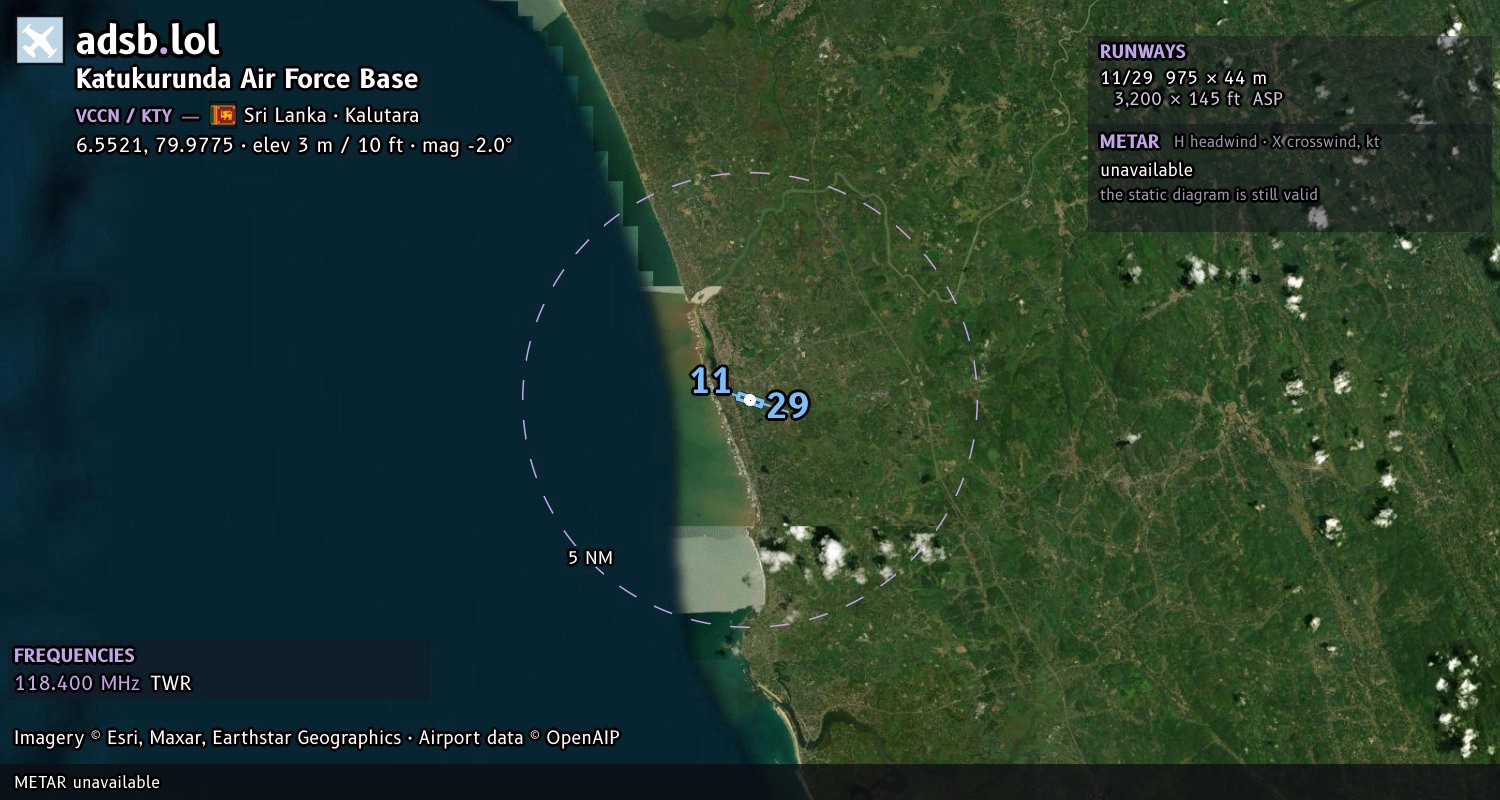1500x800 pixels.
Task: Click the FREQUENCIES panel heading
Action: (74, 656)
